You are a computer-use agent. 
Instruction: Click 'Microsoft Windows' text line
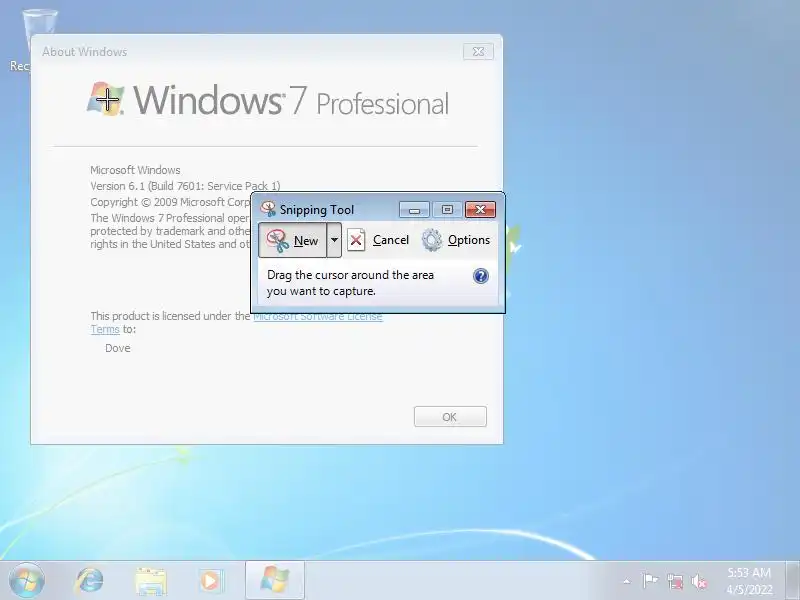(x=135, y=170)
